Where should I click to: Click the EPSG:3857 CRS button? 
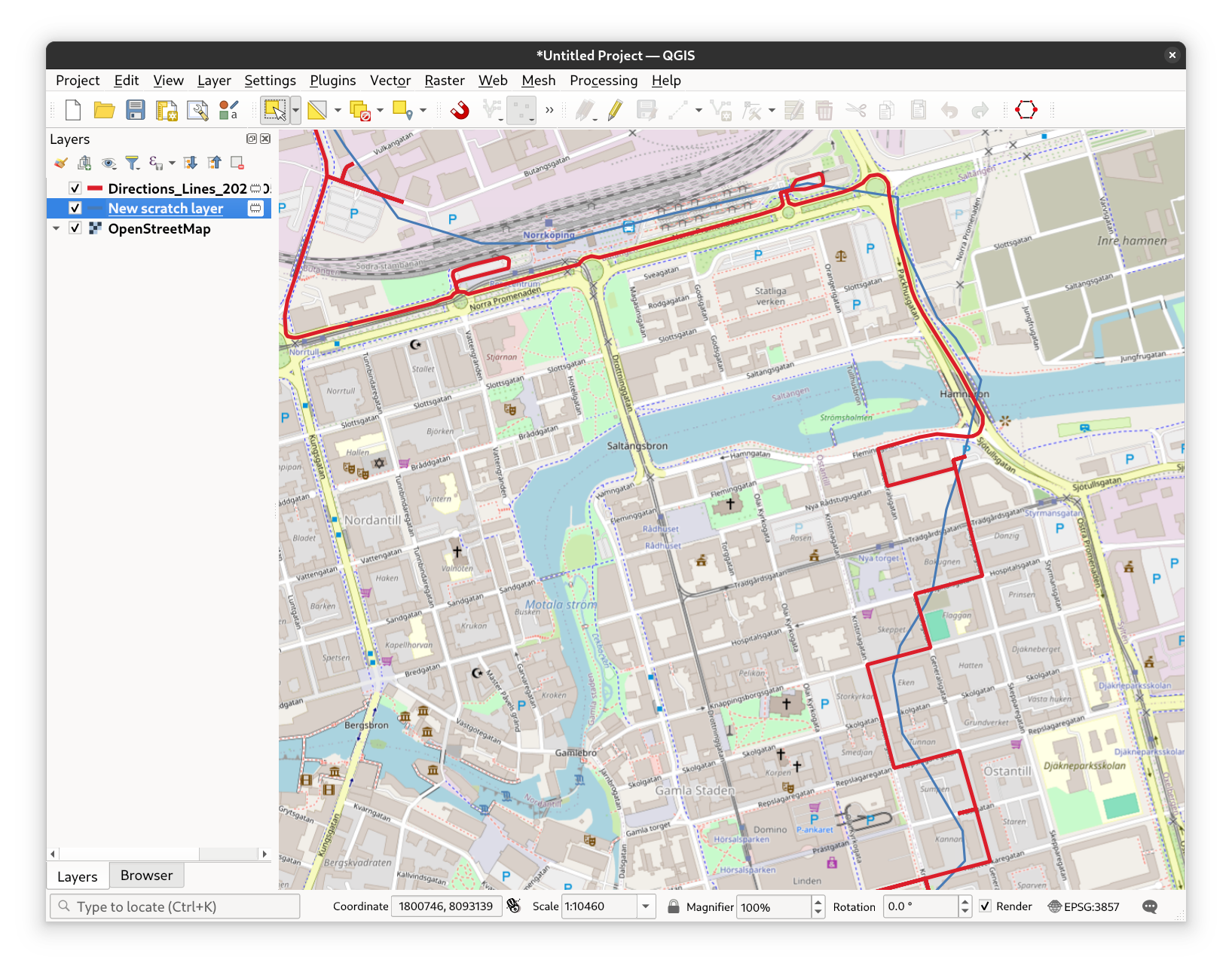pos(1084,906)
